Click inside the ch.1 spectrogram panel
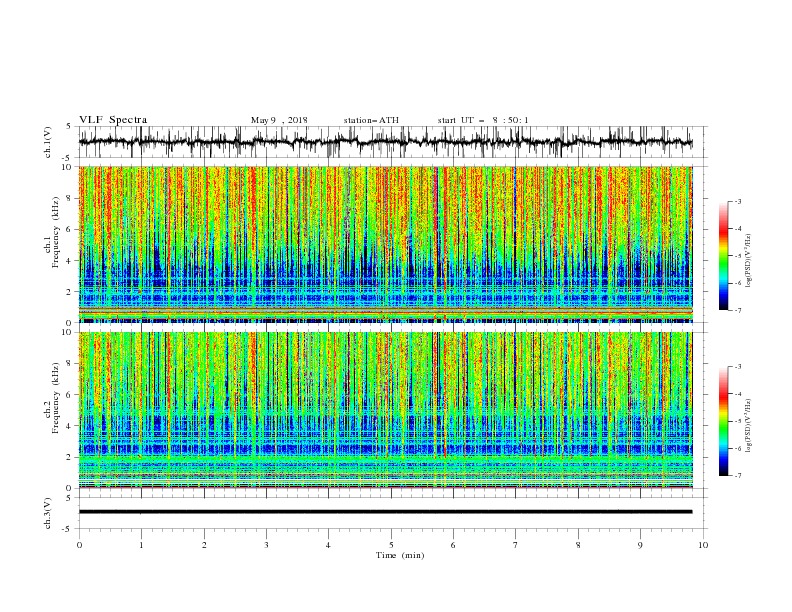 coord(385,244)
